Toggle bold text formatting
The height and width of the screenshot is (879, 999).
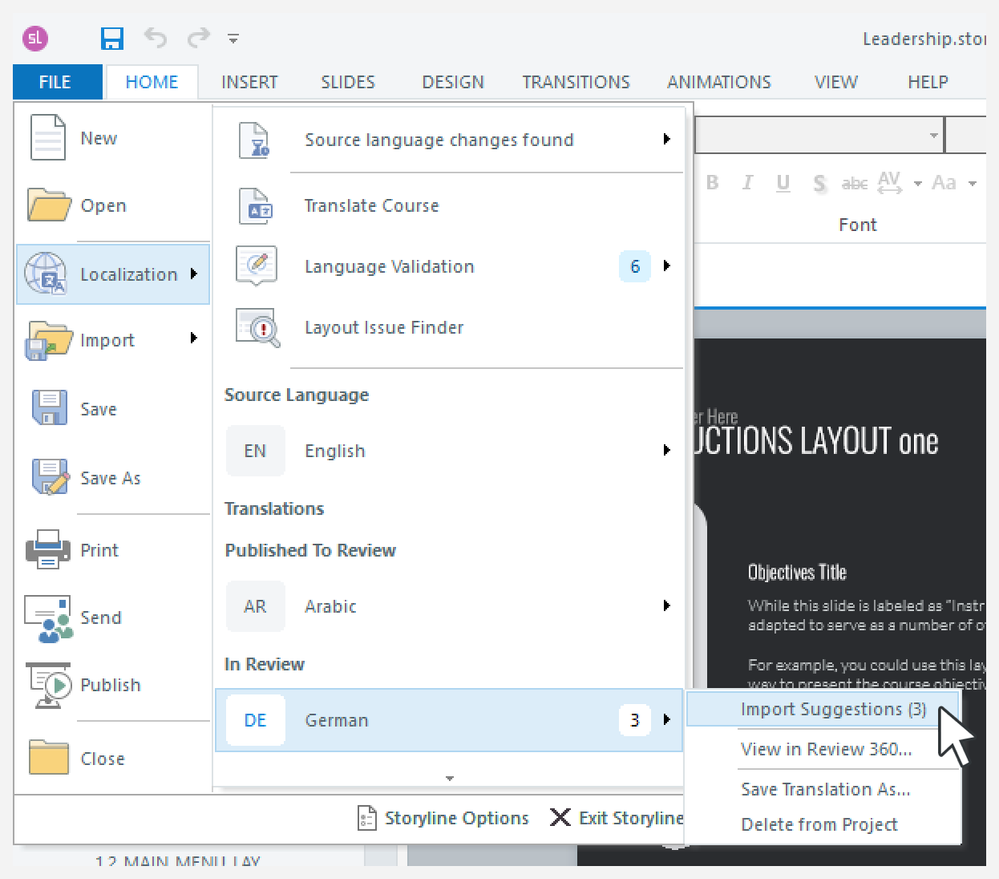pyautogui.click(x=713, y=183)
